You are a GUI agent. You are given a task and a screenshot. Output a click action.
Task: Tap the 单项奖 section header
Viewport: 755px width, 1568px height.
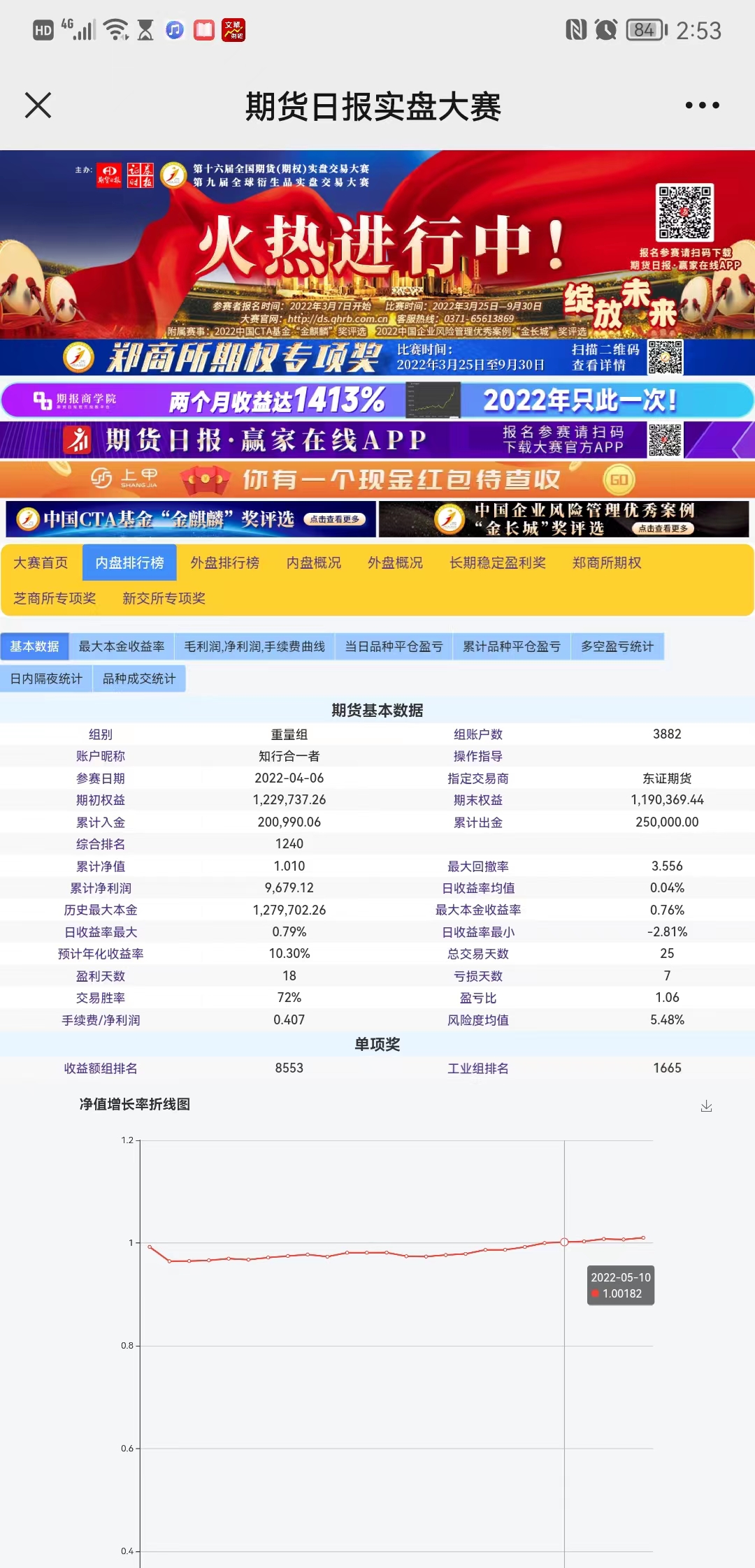click(377, 1044)
